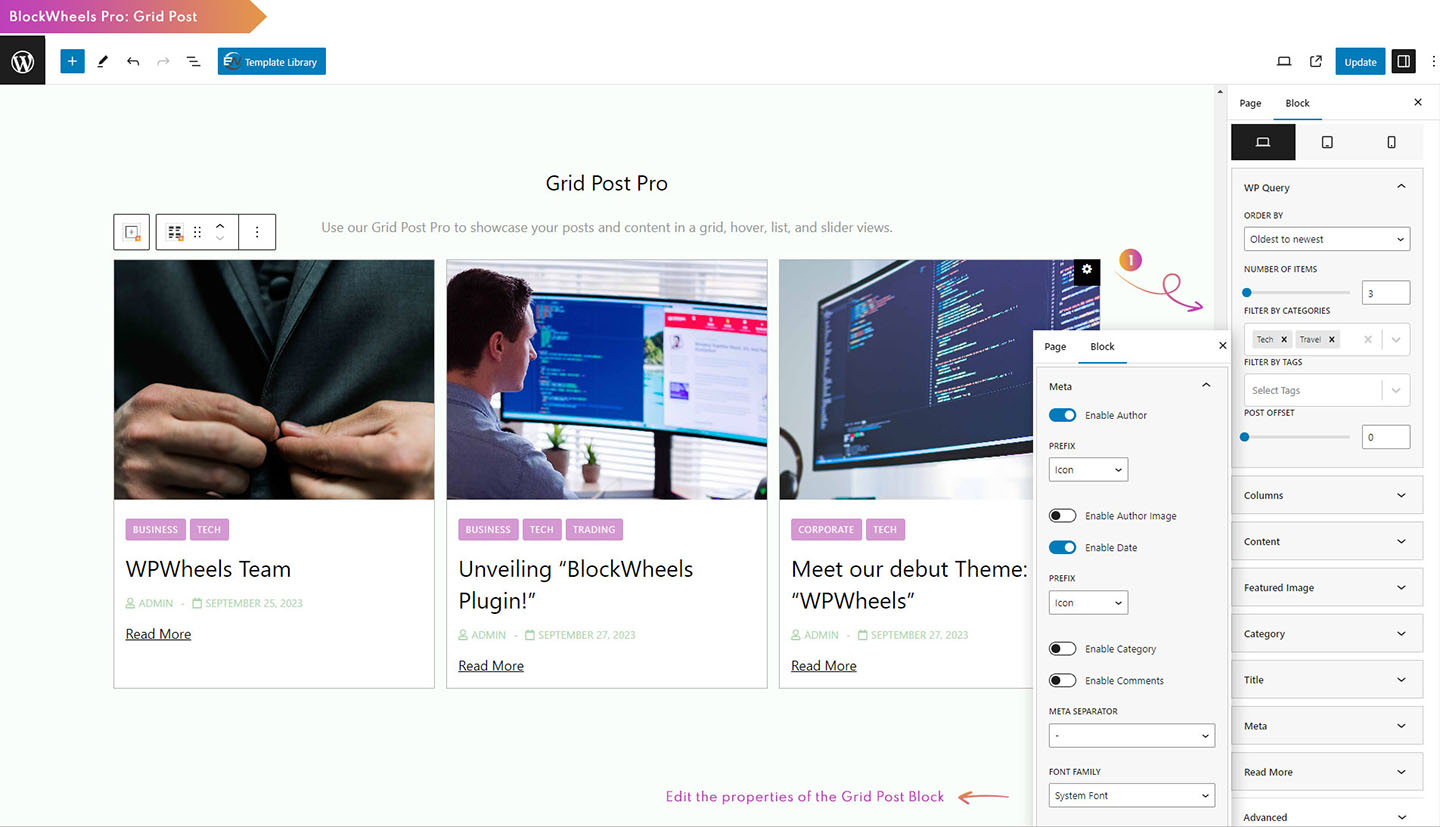Expand the Featured Image panel
Viewport: 1440px width, 827px height.
tap(1326, 588)
